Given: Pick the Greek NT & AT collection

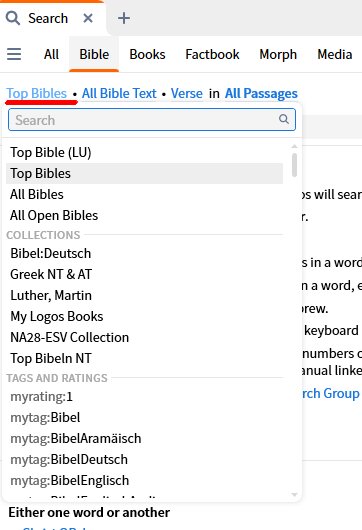Looking at the screenshot, I should 144,274.
